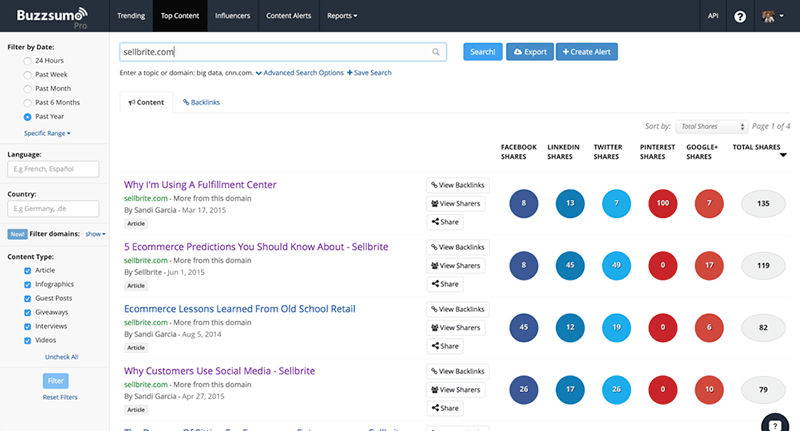Click total shares bubble showing 135

pos(763,204)
